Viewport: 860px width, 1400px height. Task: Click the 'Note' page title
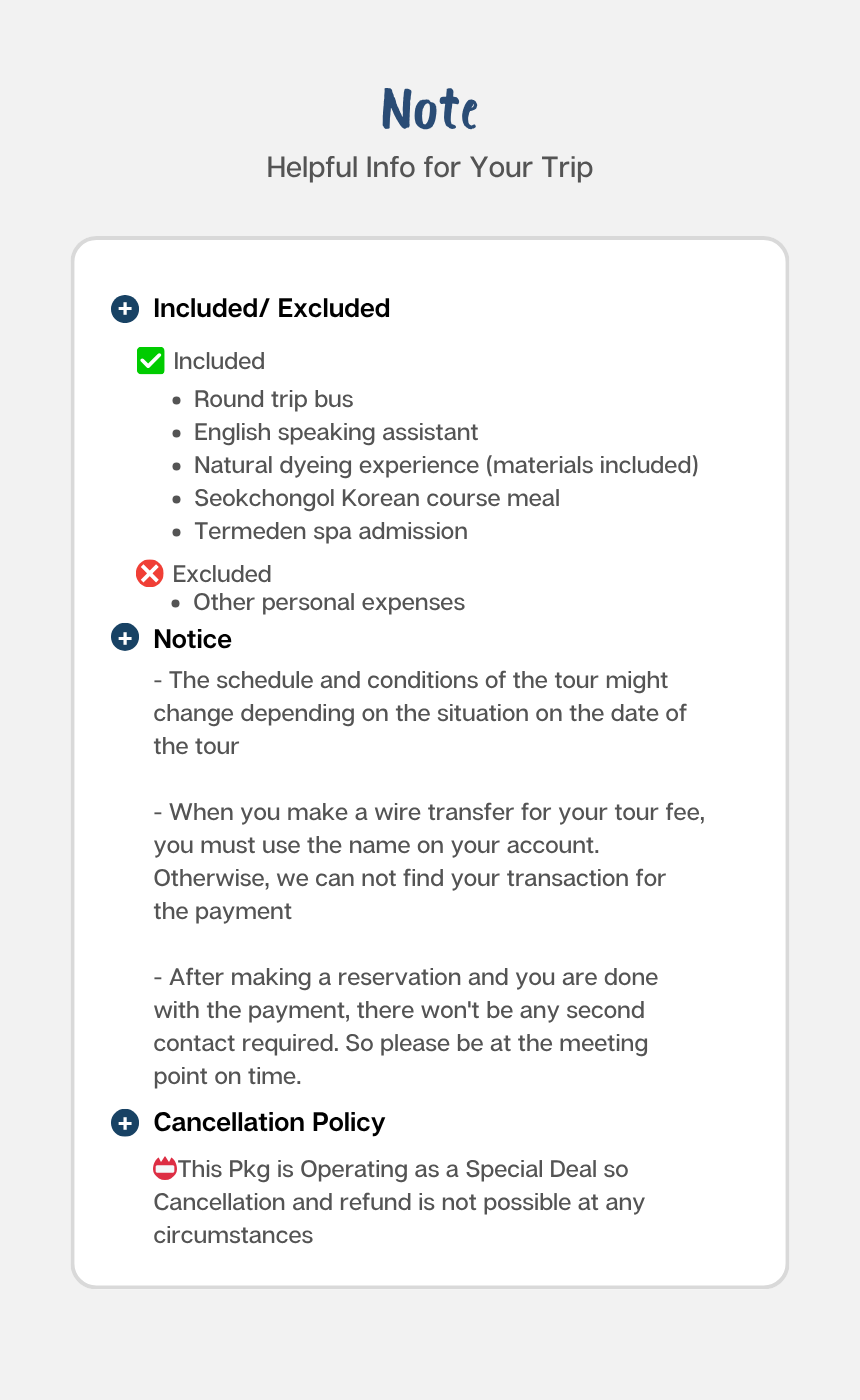point(430,109)
